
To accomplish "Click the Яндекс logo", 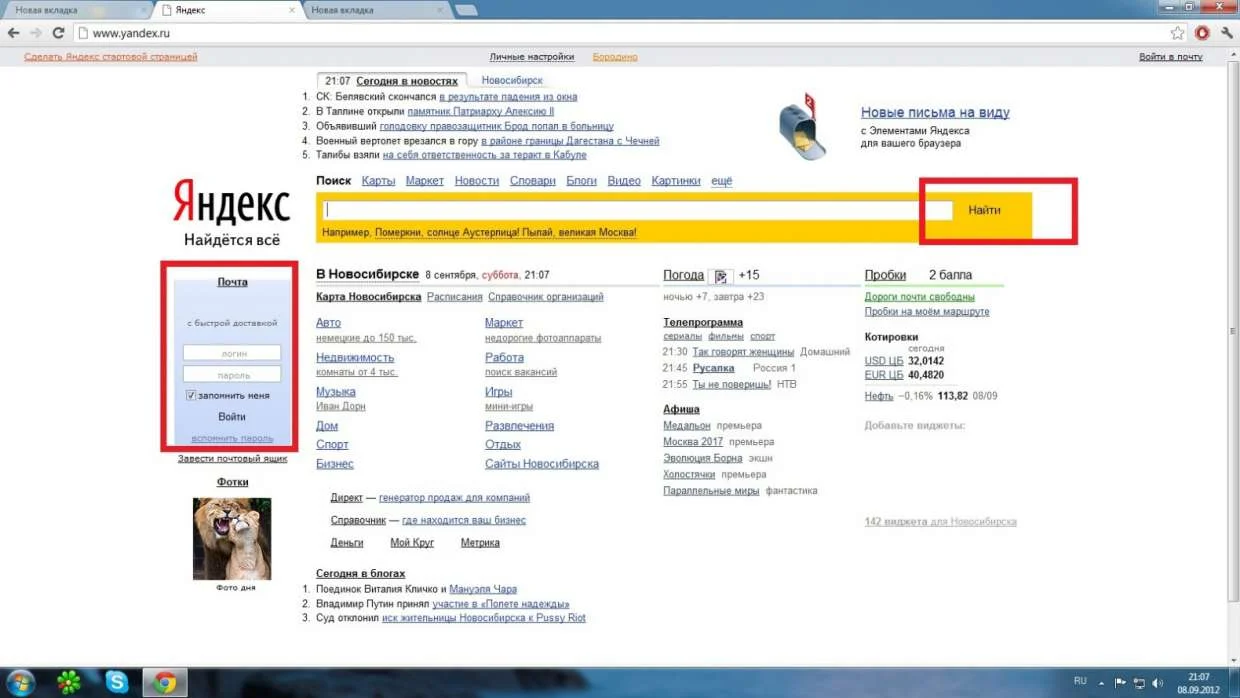I will 231,202.
